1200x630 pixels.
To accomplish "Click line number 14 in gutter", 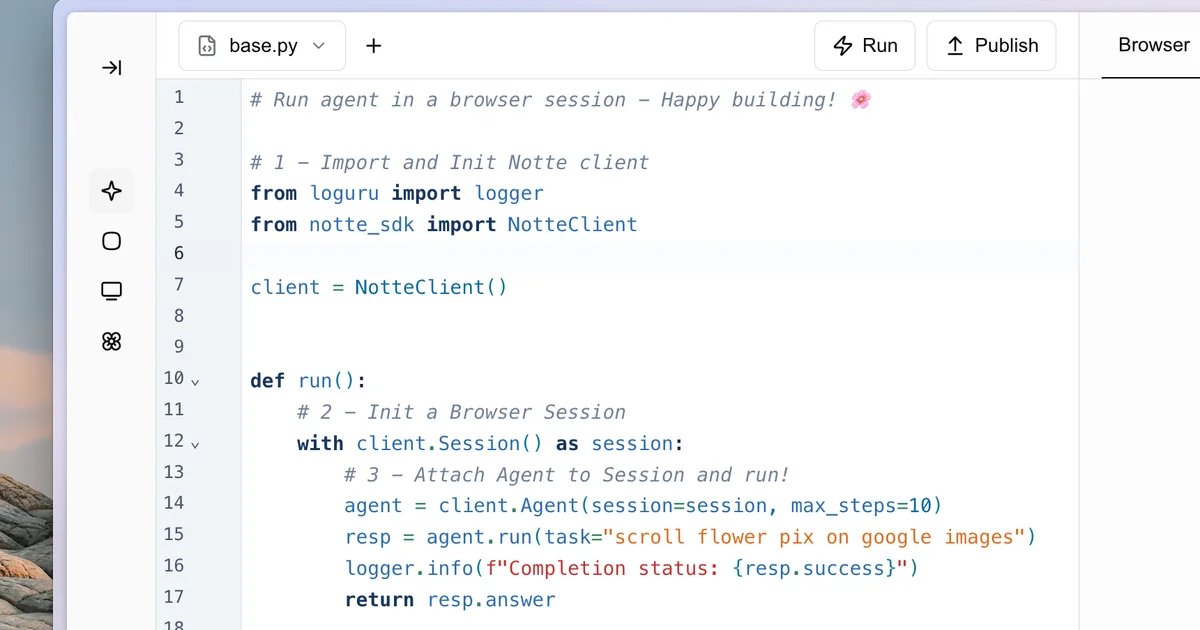I will coord(174,502).
